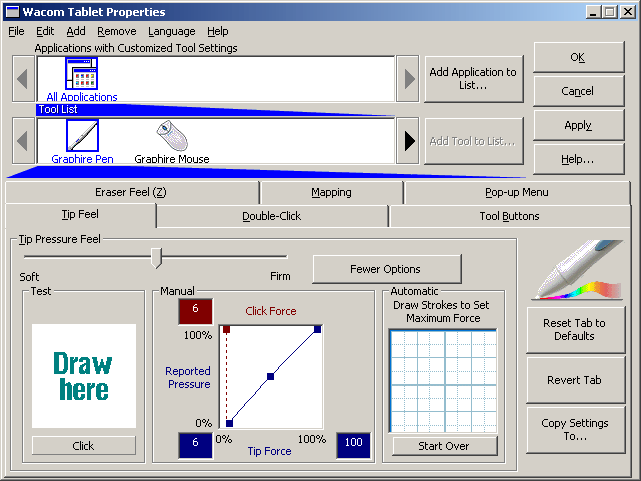Screen dimensions: 641x481
Task: Click Copy Settings To button
Action: [575, 429]
